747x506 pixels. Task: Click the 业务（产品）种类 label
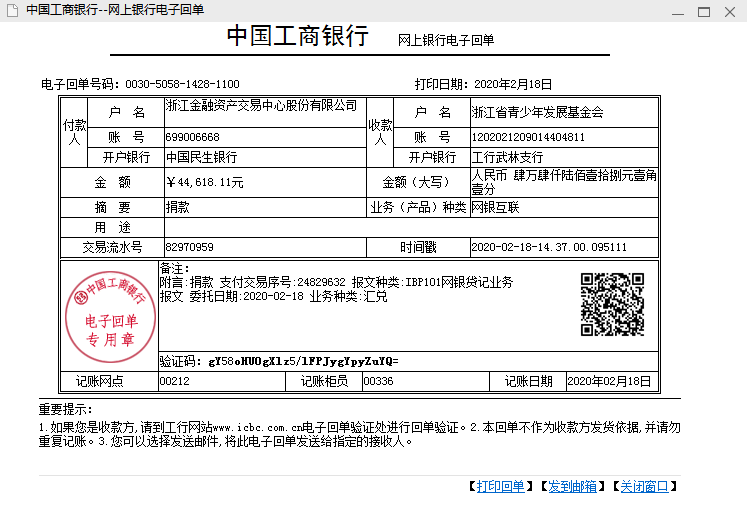pyautogui.click(x=418, y=207)
